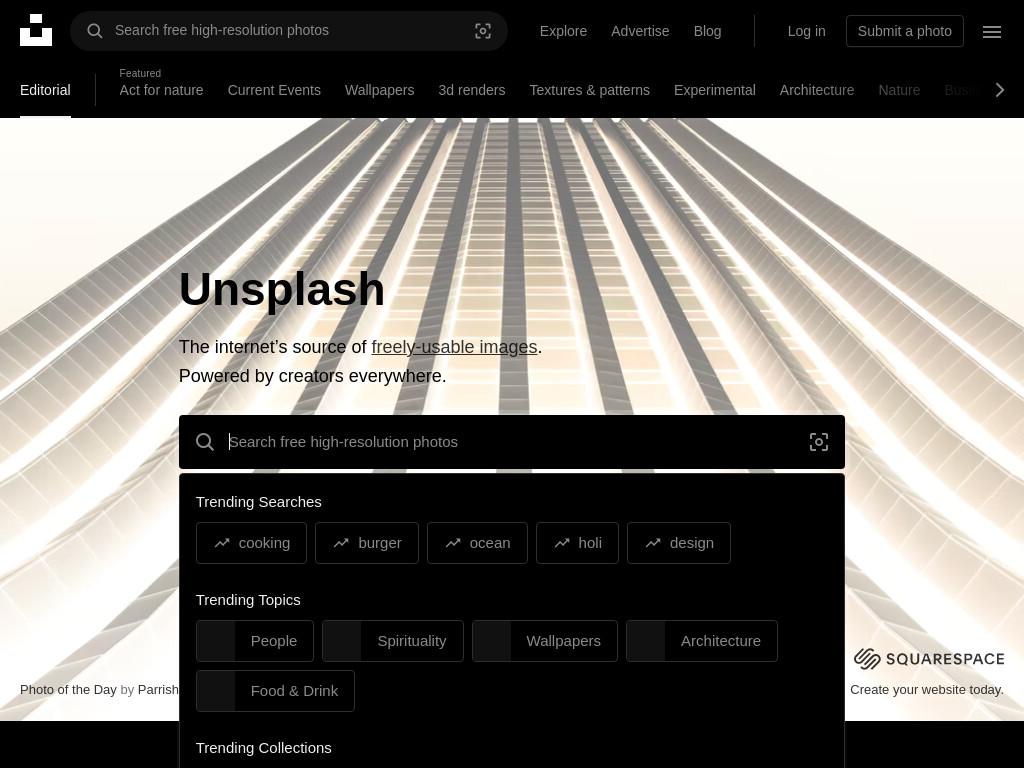Follow the freely-usable images link
This screenshot has width=1024, height=768.
[x=455, y=347]
